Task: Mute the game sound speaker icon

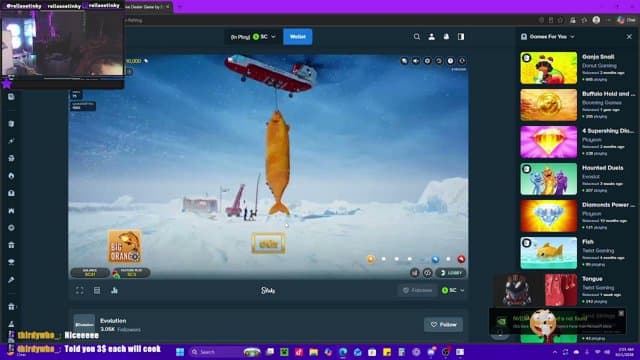Action: (416, 61)
